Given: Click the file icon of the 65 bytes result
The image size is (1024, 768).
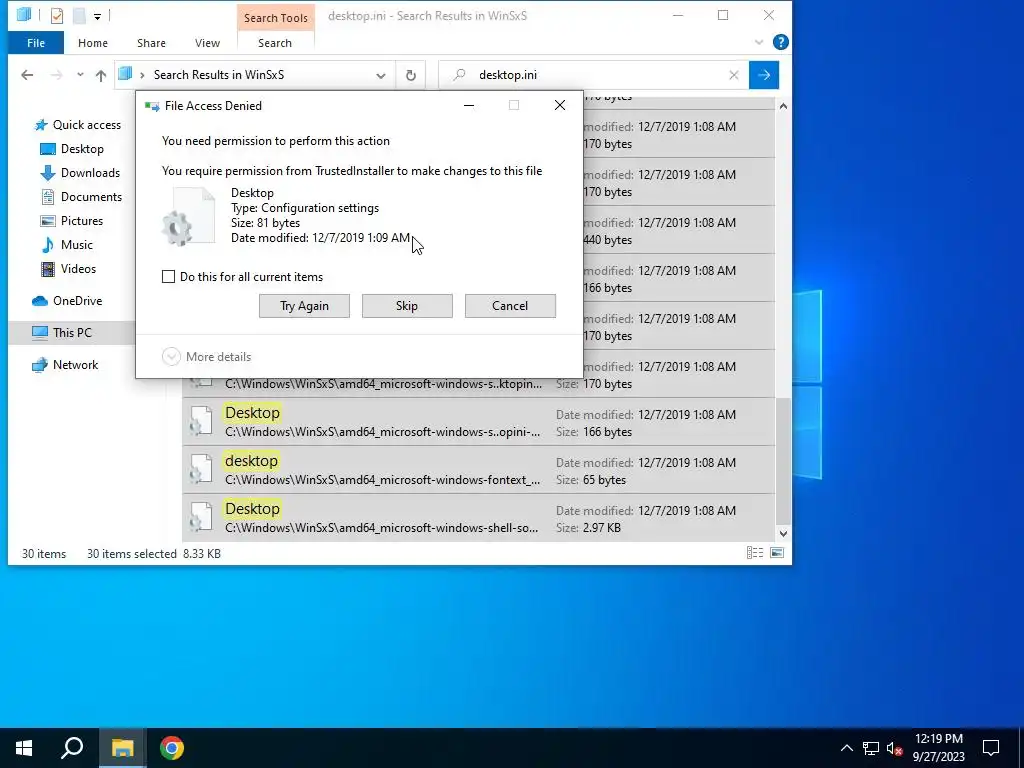Looking at the screenshot, I should 200,470.
